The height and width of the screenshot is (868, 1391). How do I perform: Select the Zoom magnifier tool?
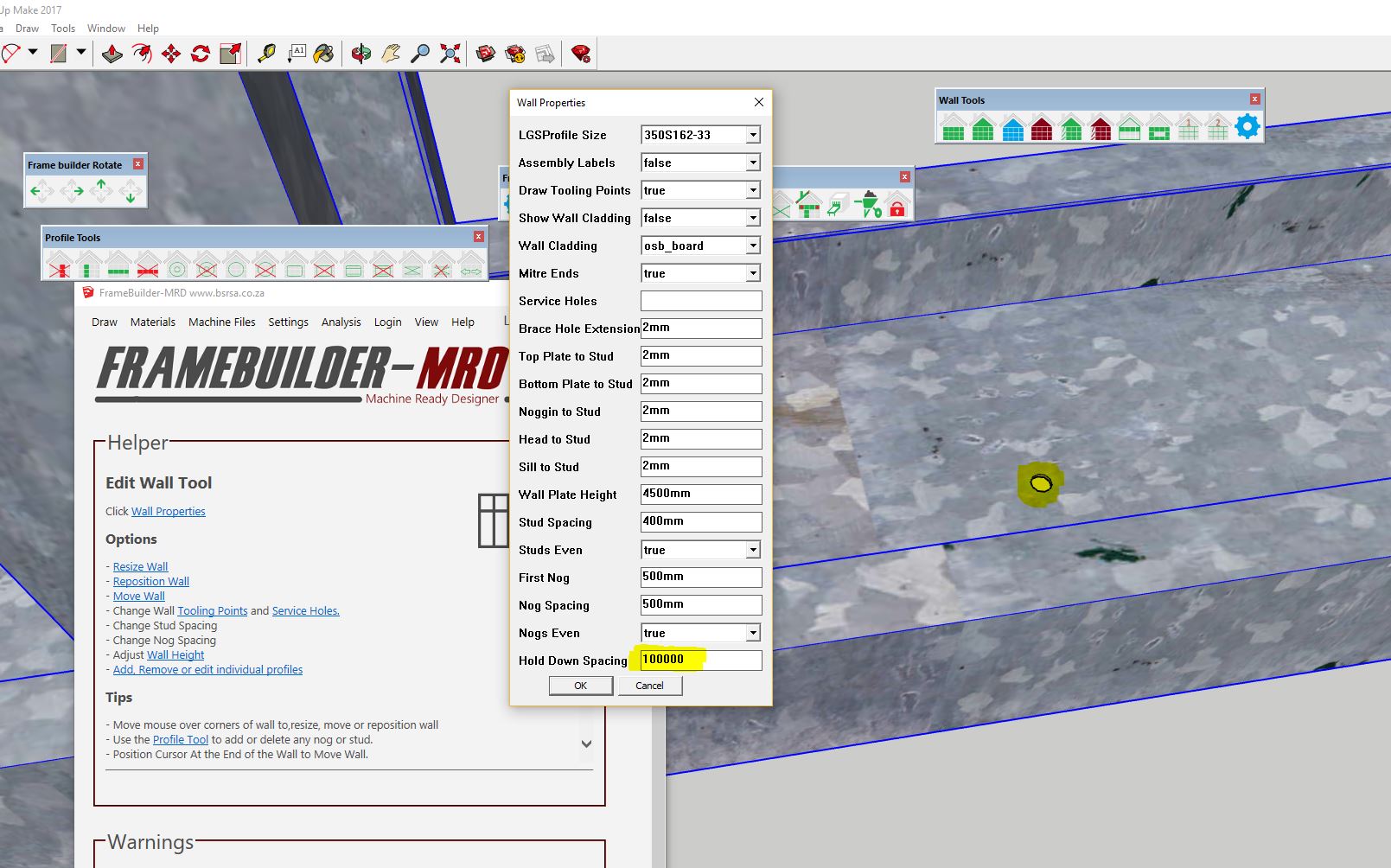(x=420, y=54)
